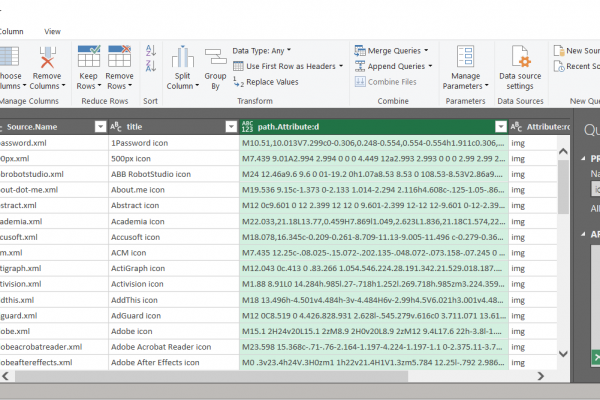This screenshot has height=400, width=600.
Task: Expand the Data Type: Any dropdown
Action: 289,50
